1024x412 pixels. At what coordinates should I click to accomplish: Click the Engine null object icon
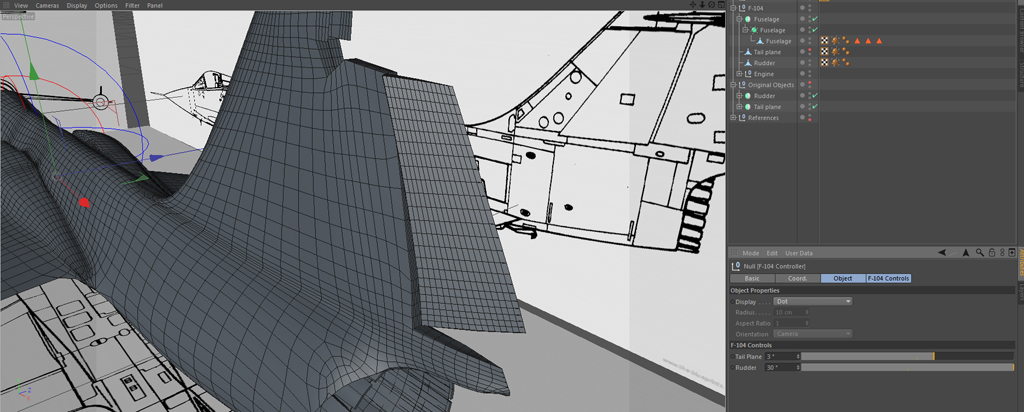(x=748, y=74)
